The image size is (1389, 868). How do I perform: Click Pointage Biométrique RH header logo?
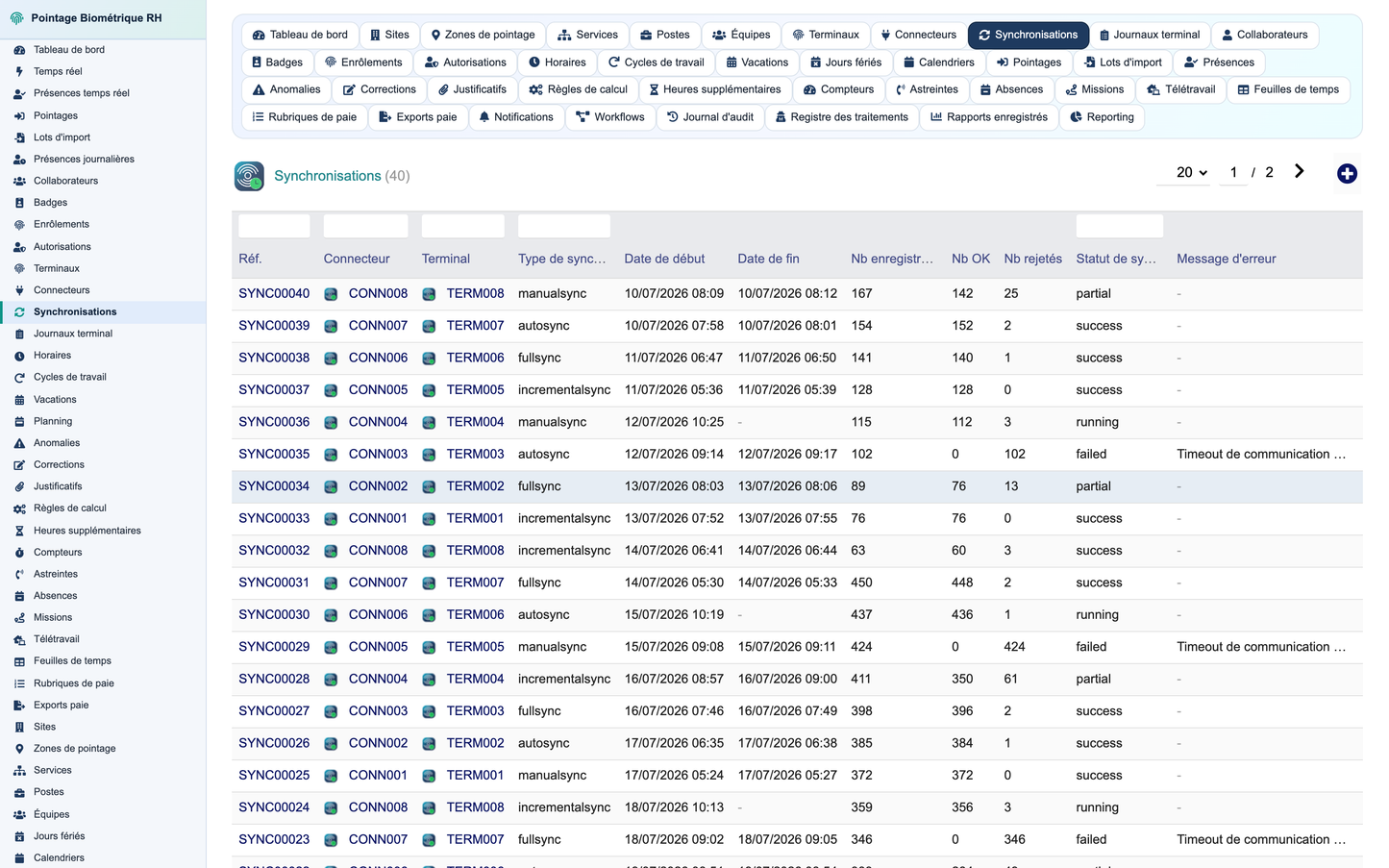(x=16, y=18)
